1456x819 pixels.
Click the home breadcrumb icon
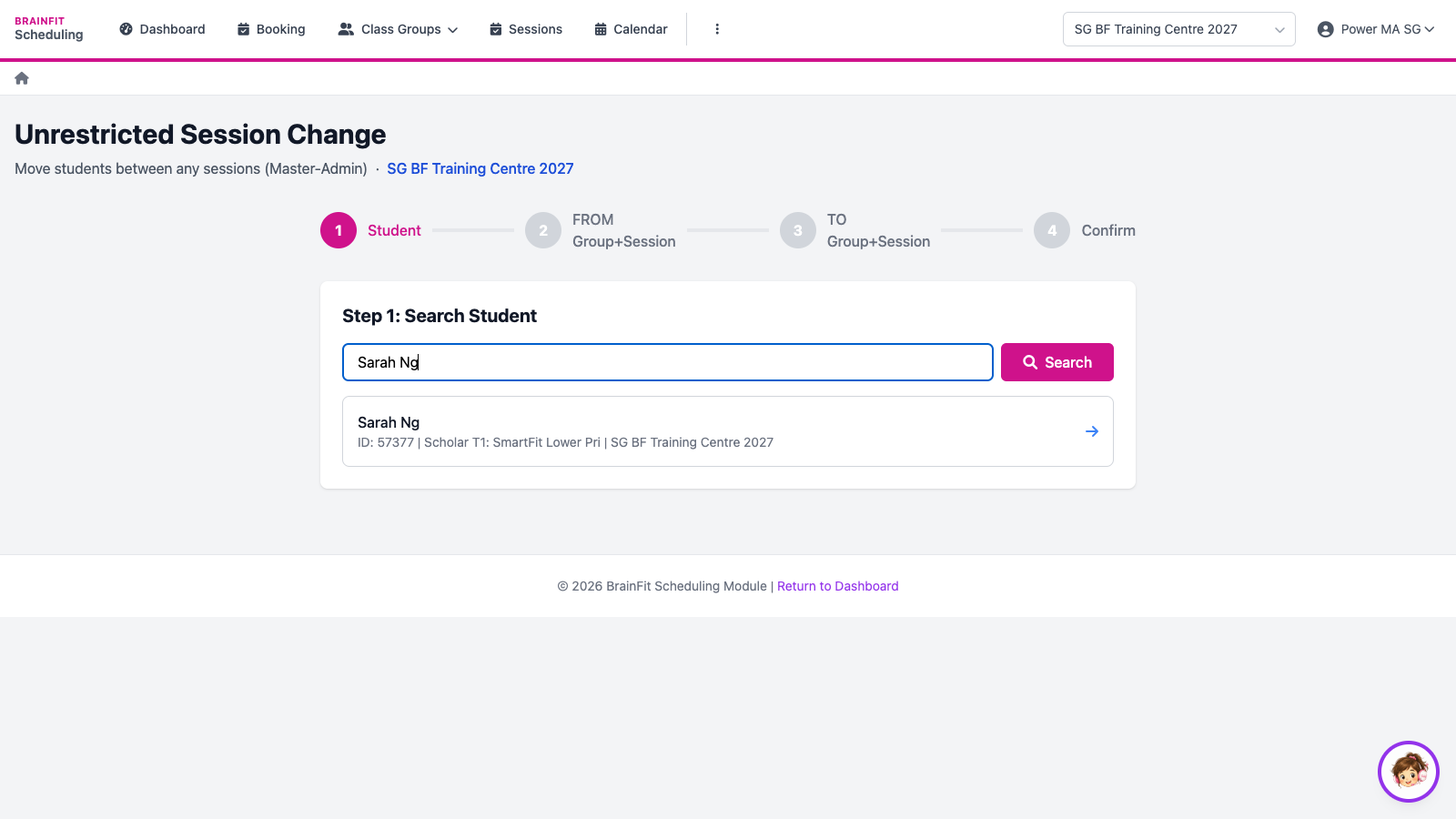[22, 78]
